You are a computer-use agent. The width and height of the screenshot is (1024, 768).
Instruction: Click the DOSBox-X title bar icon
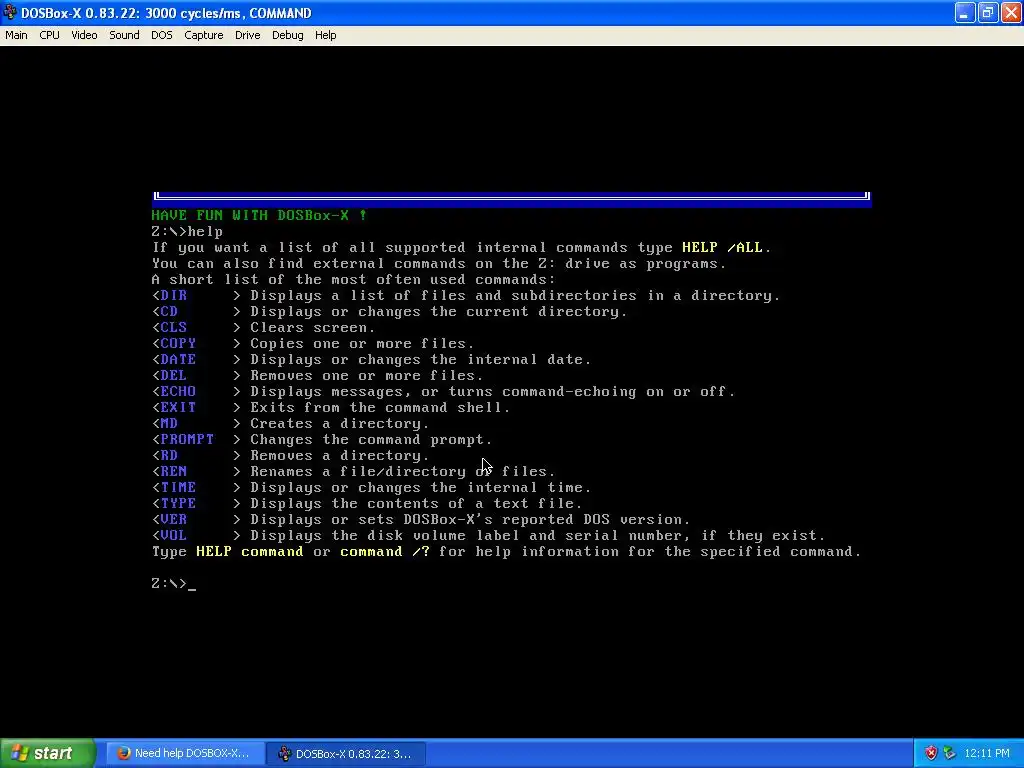(10, 12)
